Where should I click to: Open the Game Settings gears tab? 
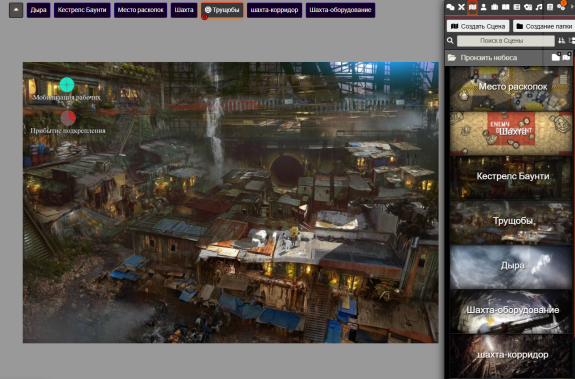click(561, 7)
